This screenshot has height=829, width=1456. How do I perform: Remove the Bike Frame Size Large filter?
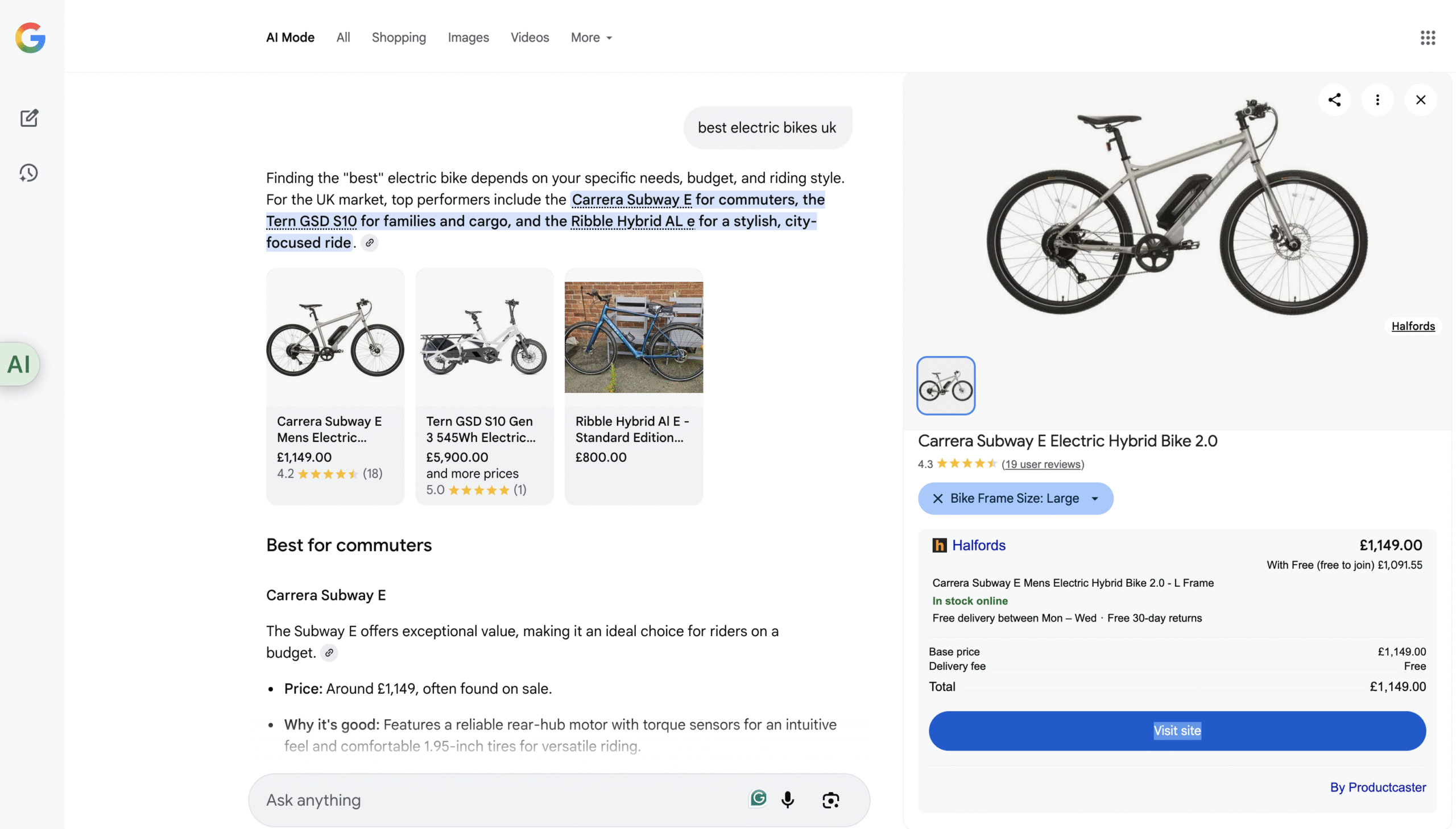937,498
